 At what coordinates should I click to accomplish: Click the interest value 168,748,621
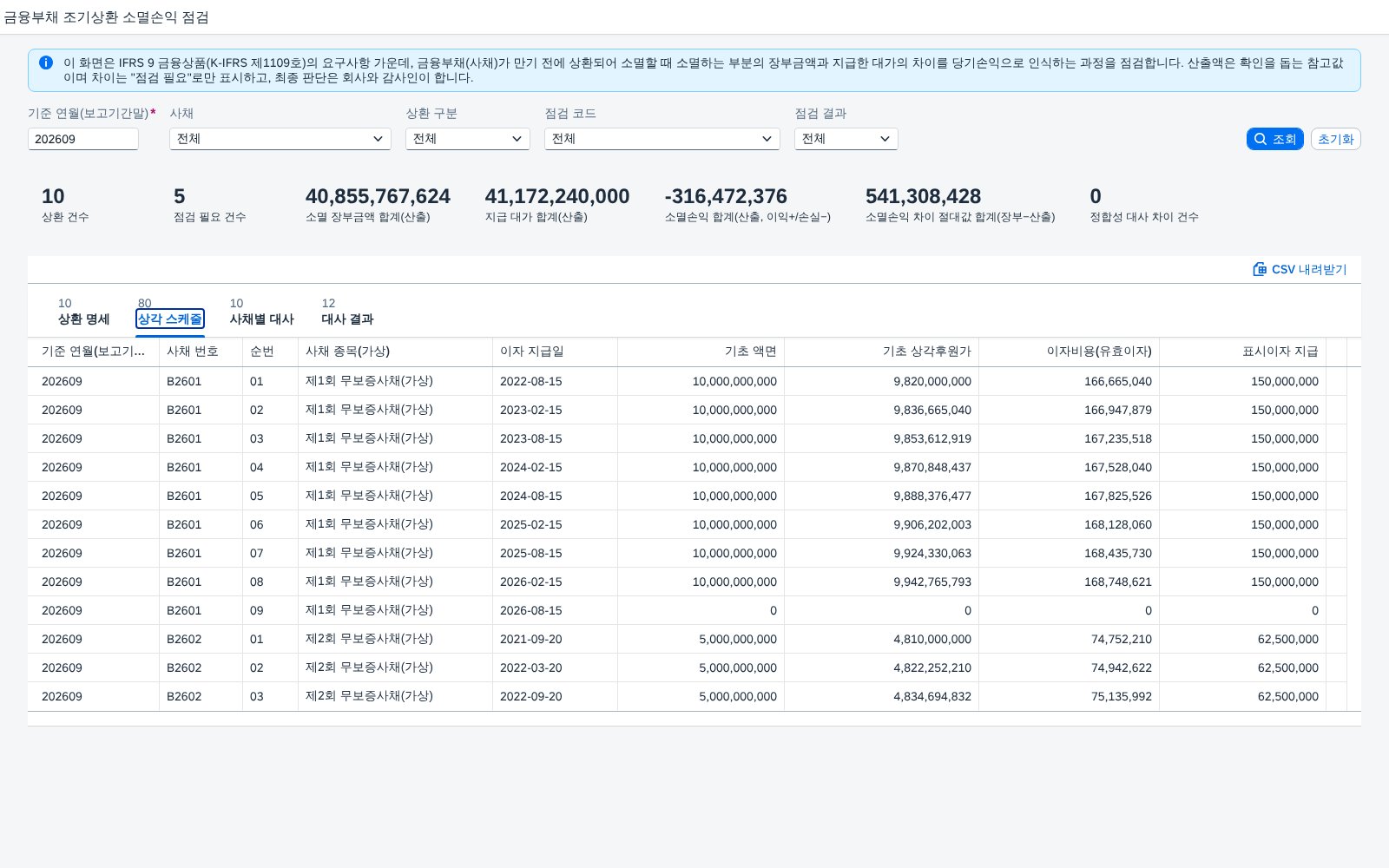(x=1118, y=582)
